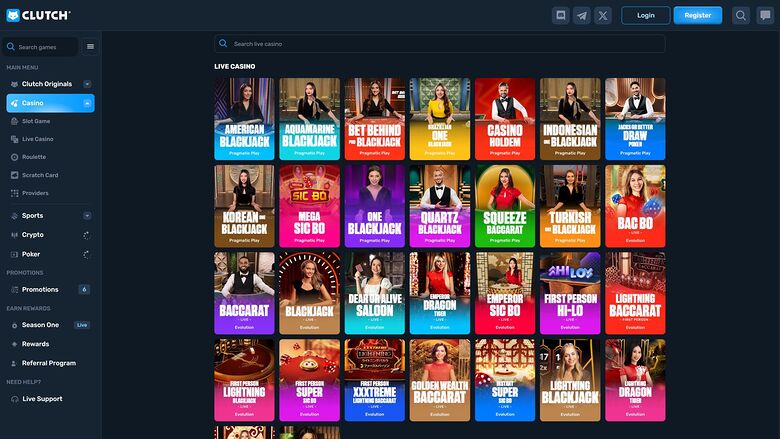Open the Evolution Baccarat live card
The width and height of the screenshot is (780, 439).
coord(244,293)
